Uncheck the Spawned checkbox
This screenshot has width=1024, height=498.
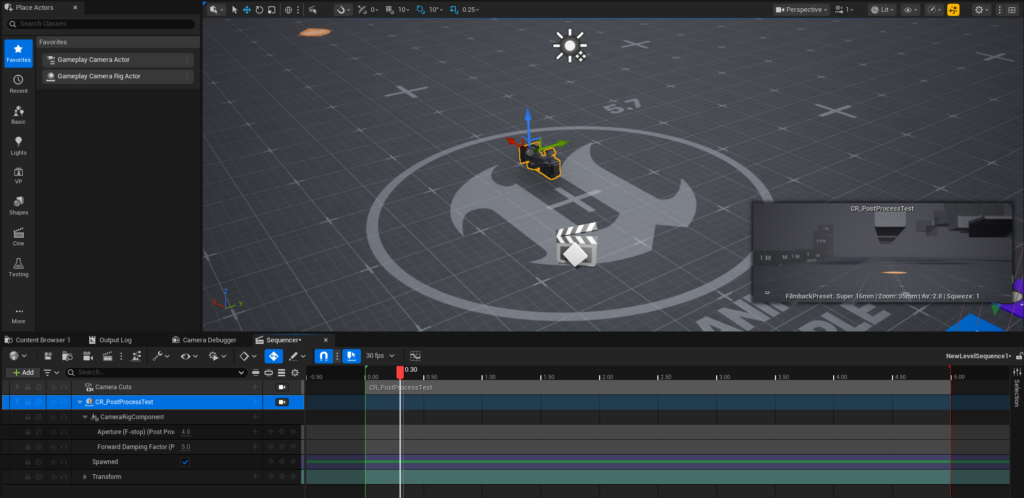coord(185,462)
